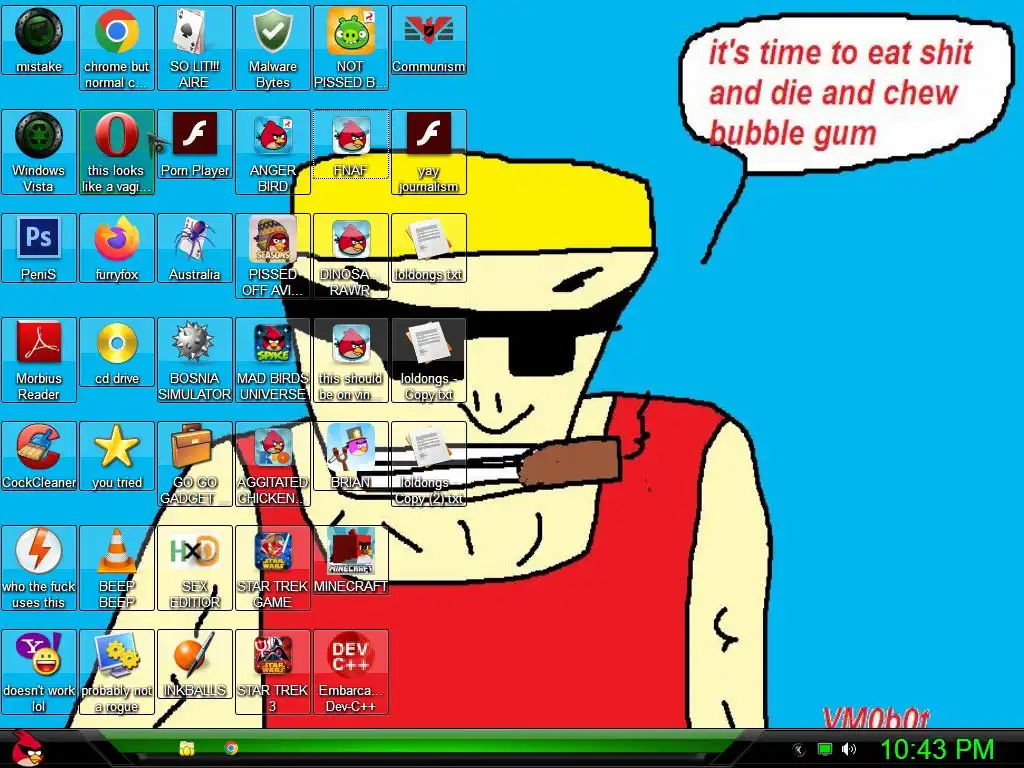Launch the 'CockCleaner' CCleaner icon
1024x768 pixels.
(x=39, y=455)
